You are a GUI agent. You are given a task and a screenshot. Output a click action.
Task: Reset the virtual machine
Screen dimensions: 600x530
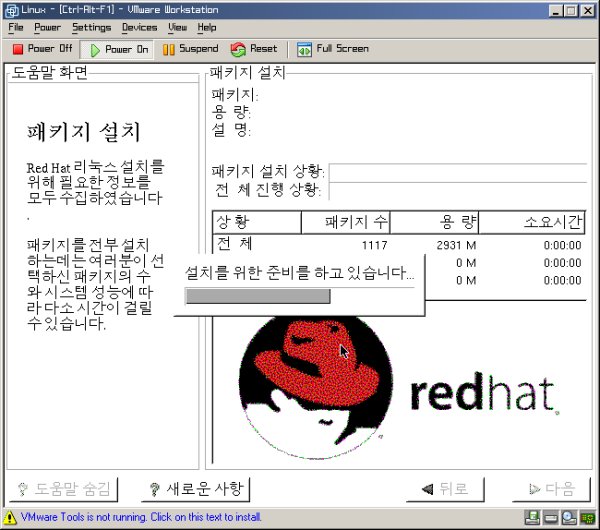254,49
